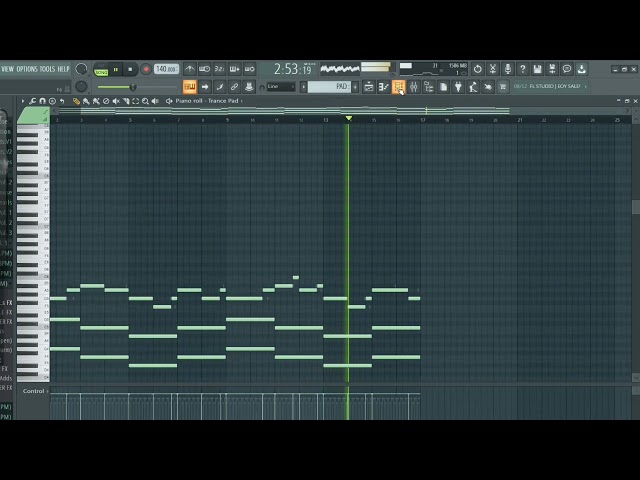Select the slice tool
640x480 pixels.
pos(126,101)
